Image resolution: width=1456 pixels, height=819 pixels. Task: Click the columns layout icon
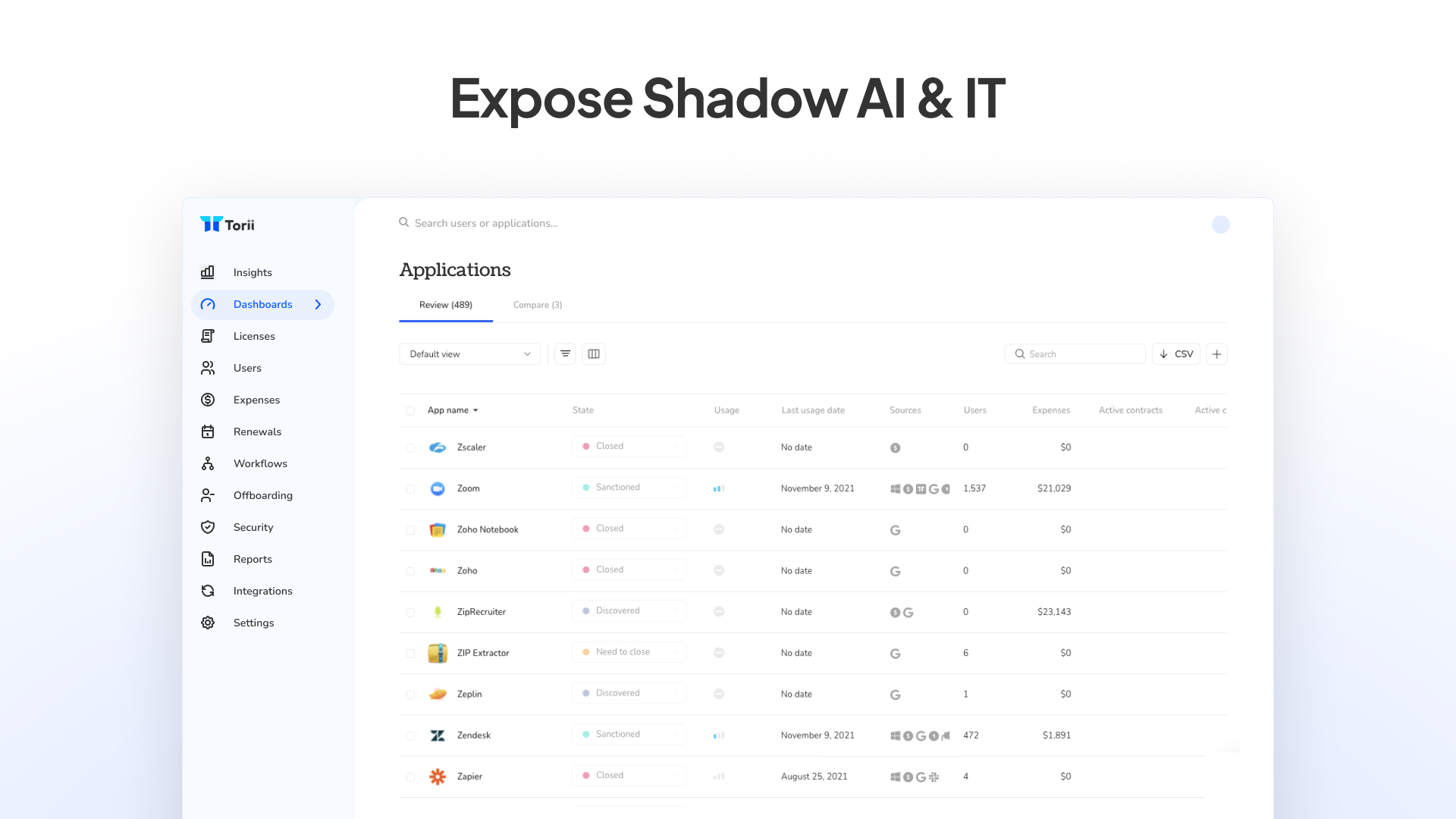pos(594,354)
